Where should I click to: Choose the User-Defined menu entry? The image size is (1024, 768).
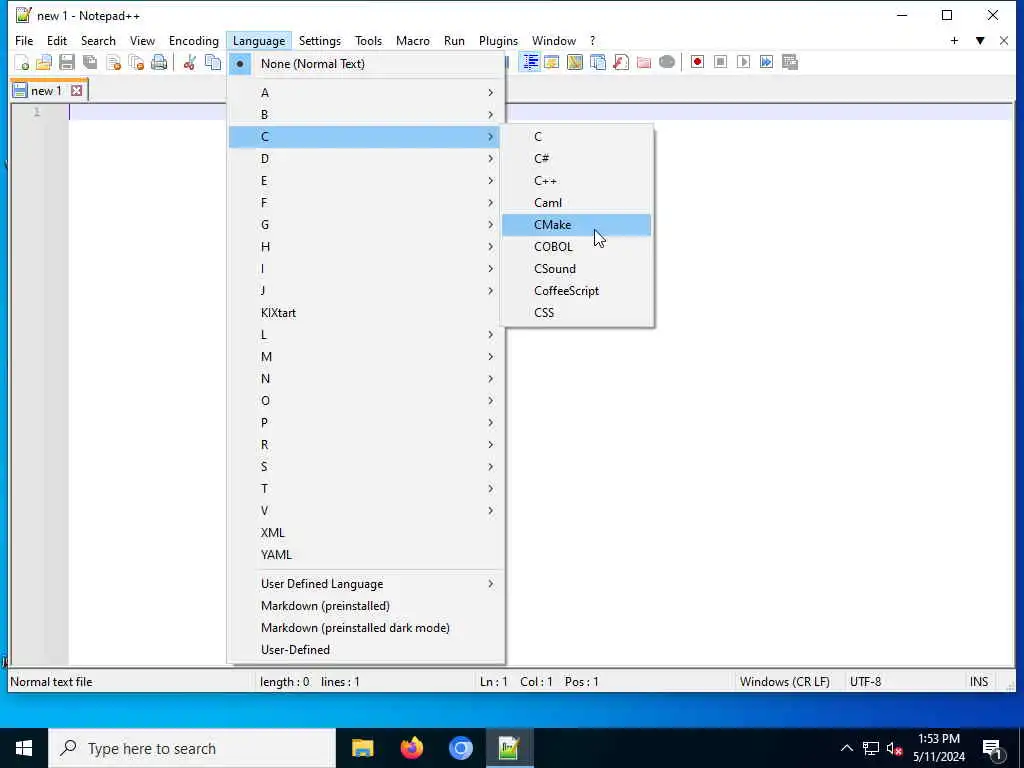click(366, 650)
